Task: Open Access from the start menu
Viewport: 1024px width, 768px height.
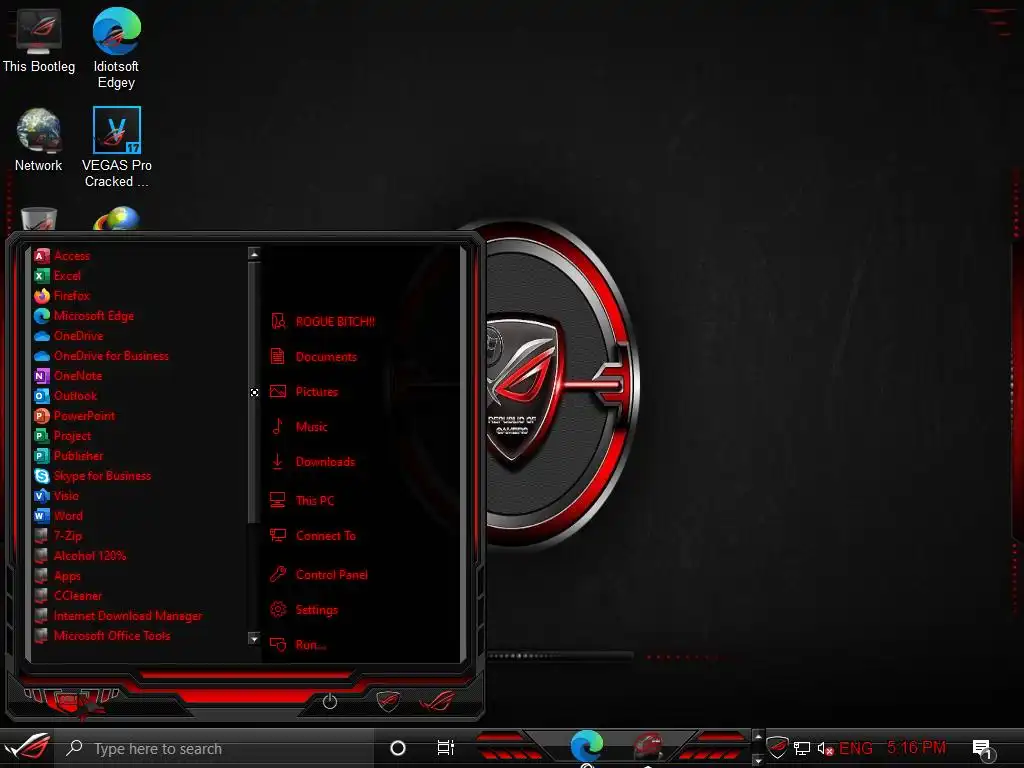Action: [62, 256]
